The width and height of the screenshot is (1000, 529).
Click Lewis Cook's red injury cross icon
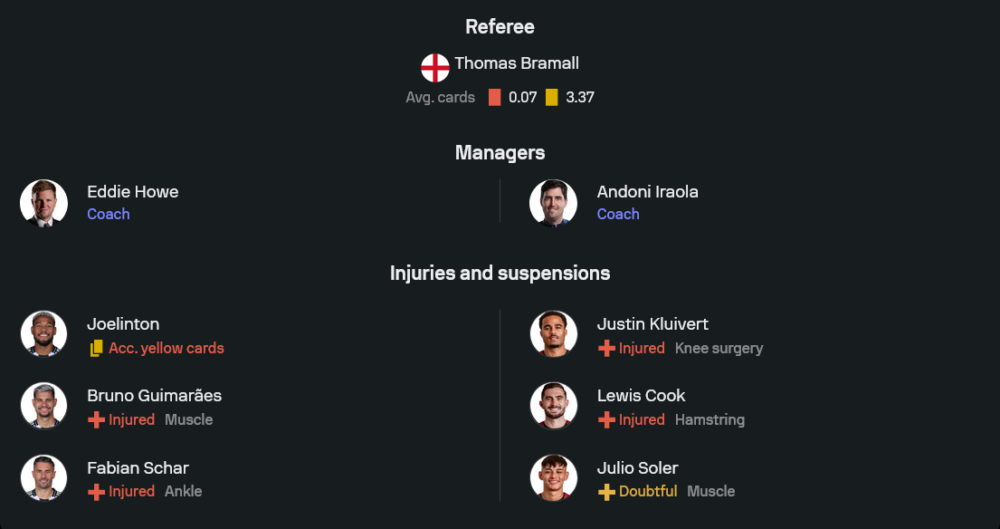point(606,420)
